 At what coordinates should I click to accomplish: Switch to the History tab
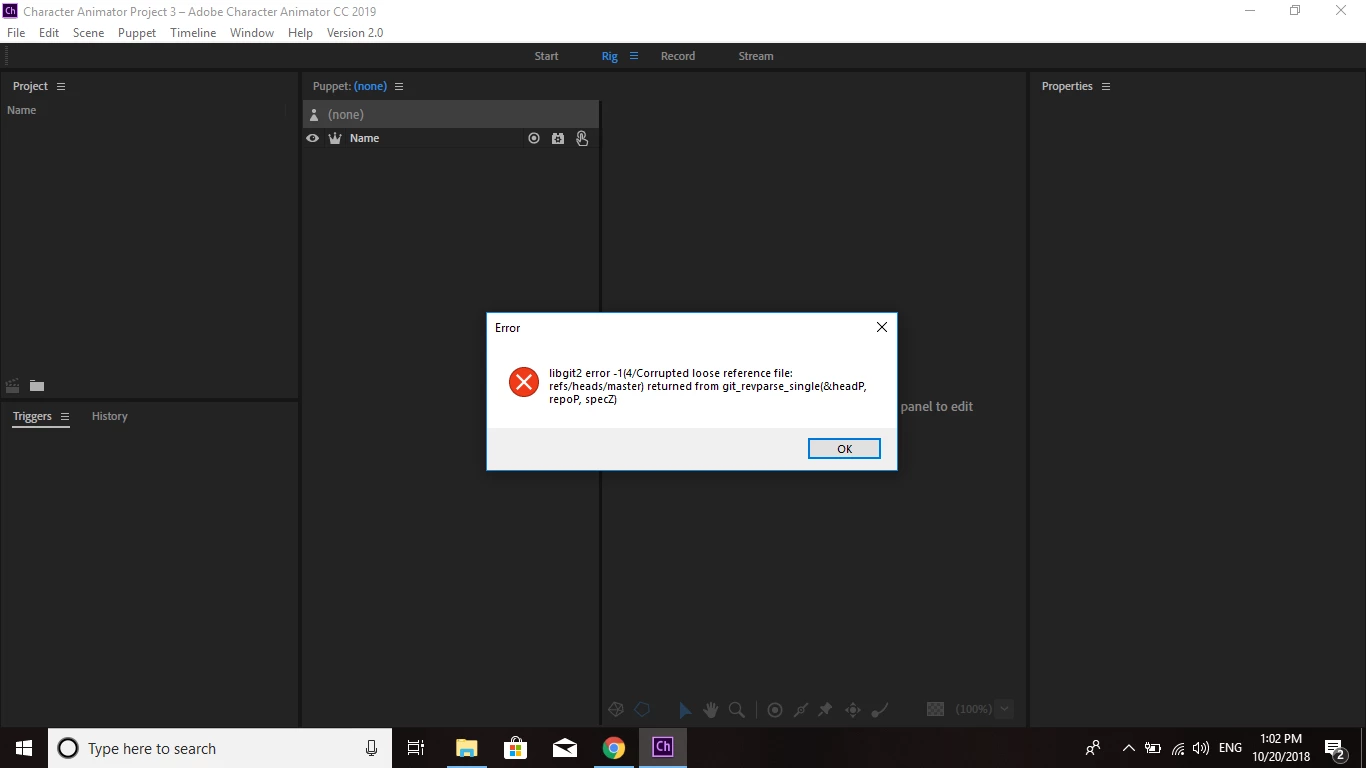pyautogui.click(x=110, y=416)
